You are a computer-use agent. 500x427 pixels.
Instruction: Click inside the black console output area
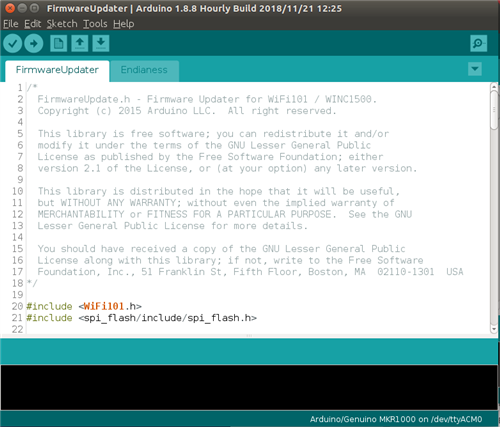pos(249,387)
